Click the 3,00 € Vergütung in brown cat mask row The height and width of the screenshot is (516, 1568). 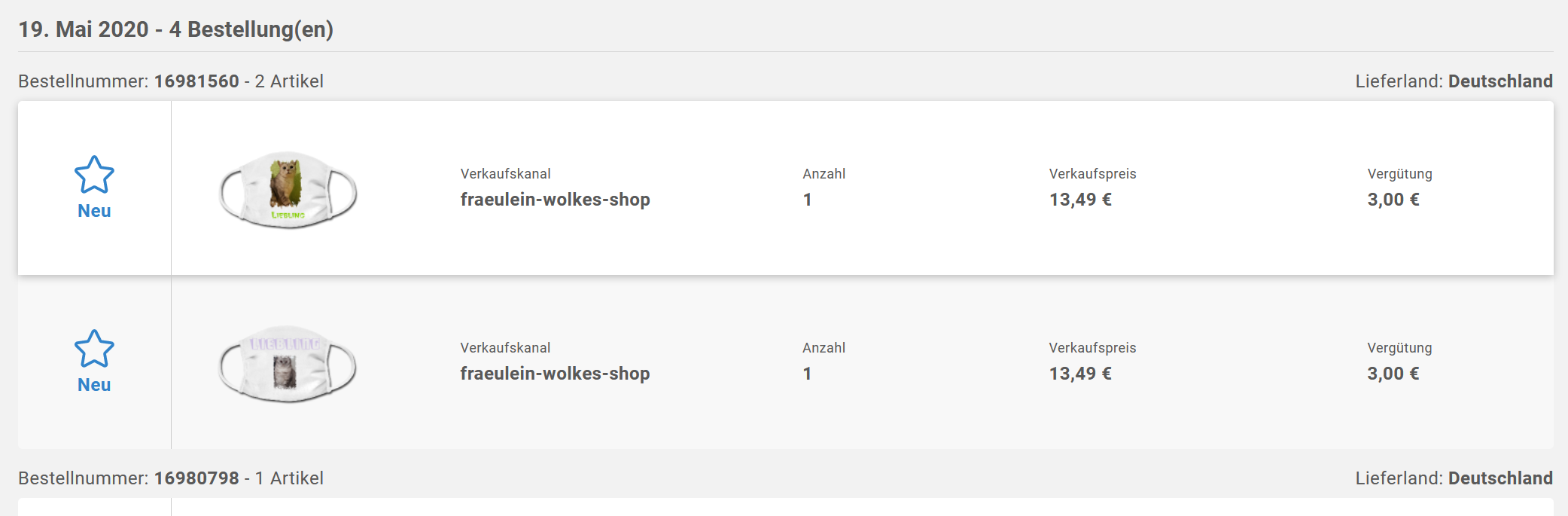pos(1393,200)
